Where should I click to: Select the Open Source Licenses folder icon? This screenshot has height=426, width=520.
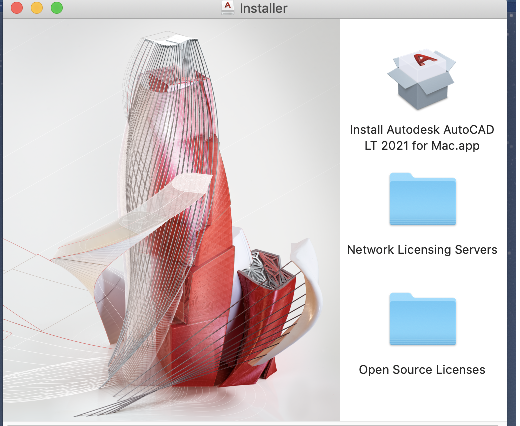point(422,319)
